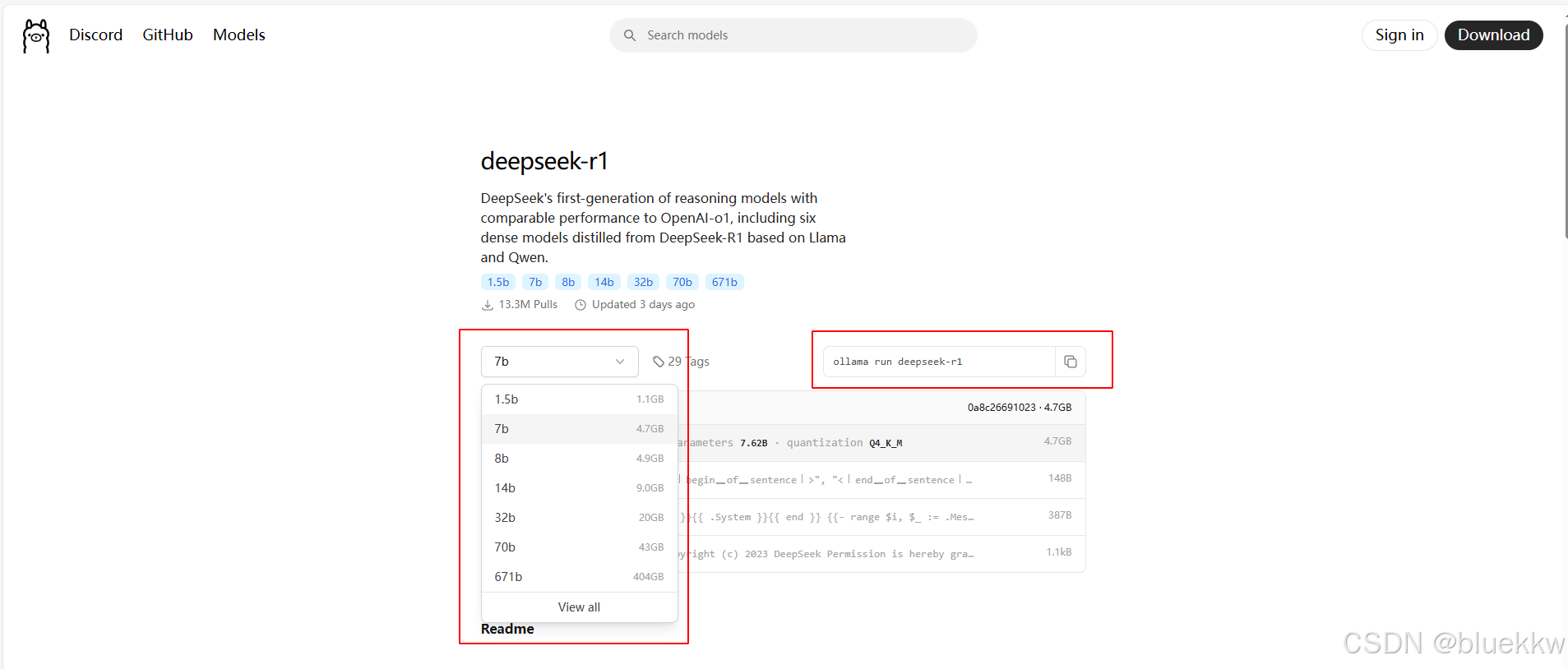
Task: Choose 70b 43GB from the dropdown list
Action: [580, 547]
